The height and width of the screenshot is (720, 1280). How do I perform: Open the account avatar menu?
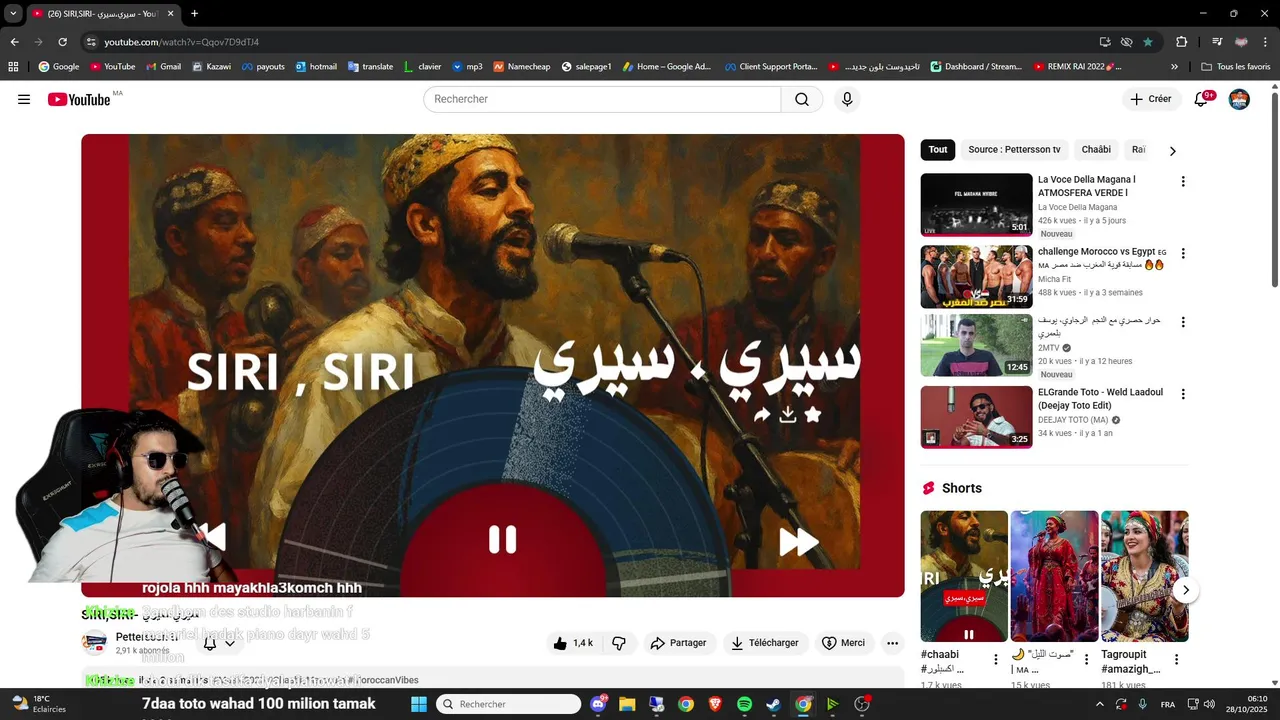[x=1239, y=99]
